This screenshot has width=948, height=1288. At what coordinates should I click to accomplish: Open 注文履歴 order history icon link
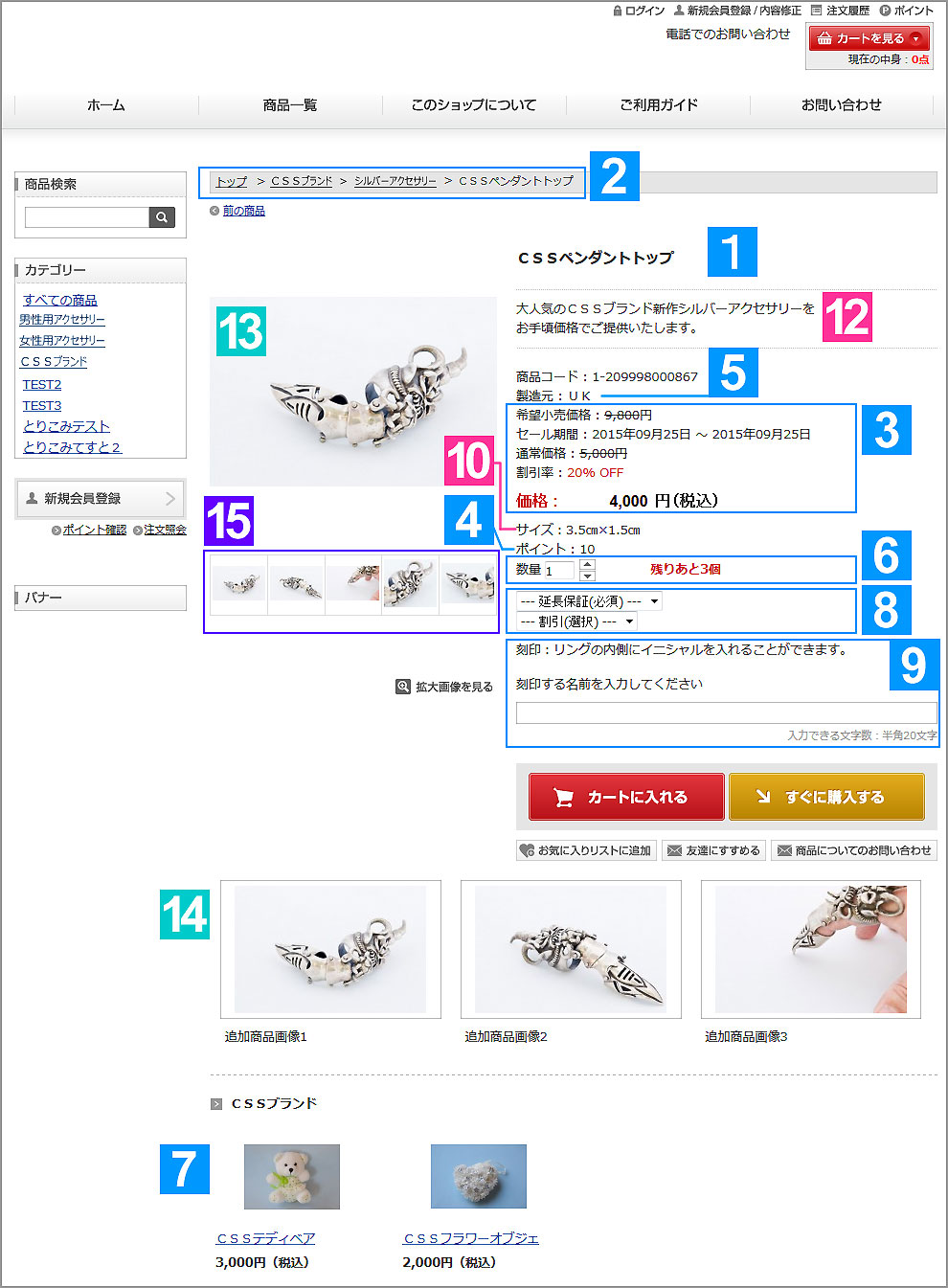click(840, 11)
